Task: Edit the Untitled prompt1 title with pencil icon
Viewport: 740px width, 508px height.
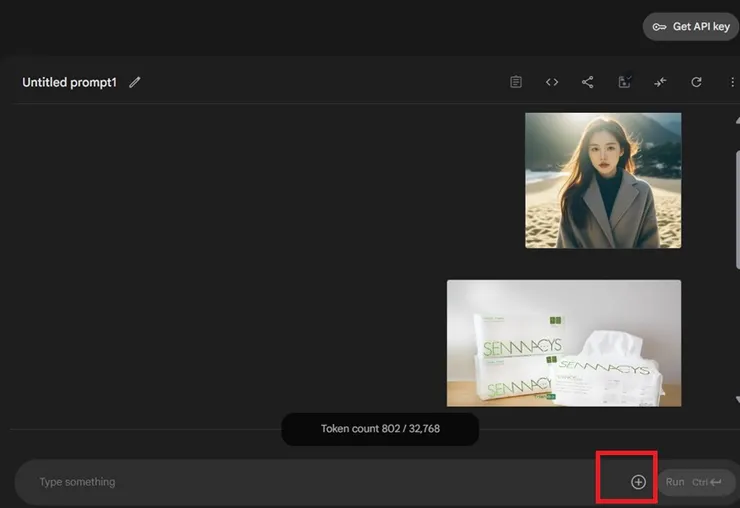Action: tap(135, 82)
